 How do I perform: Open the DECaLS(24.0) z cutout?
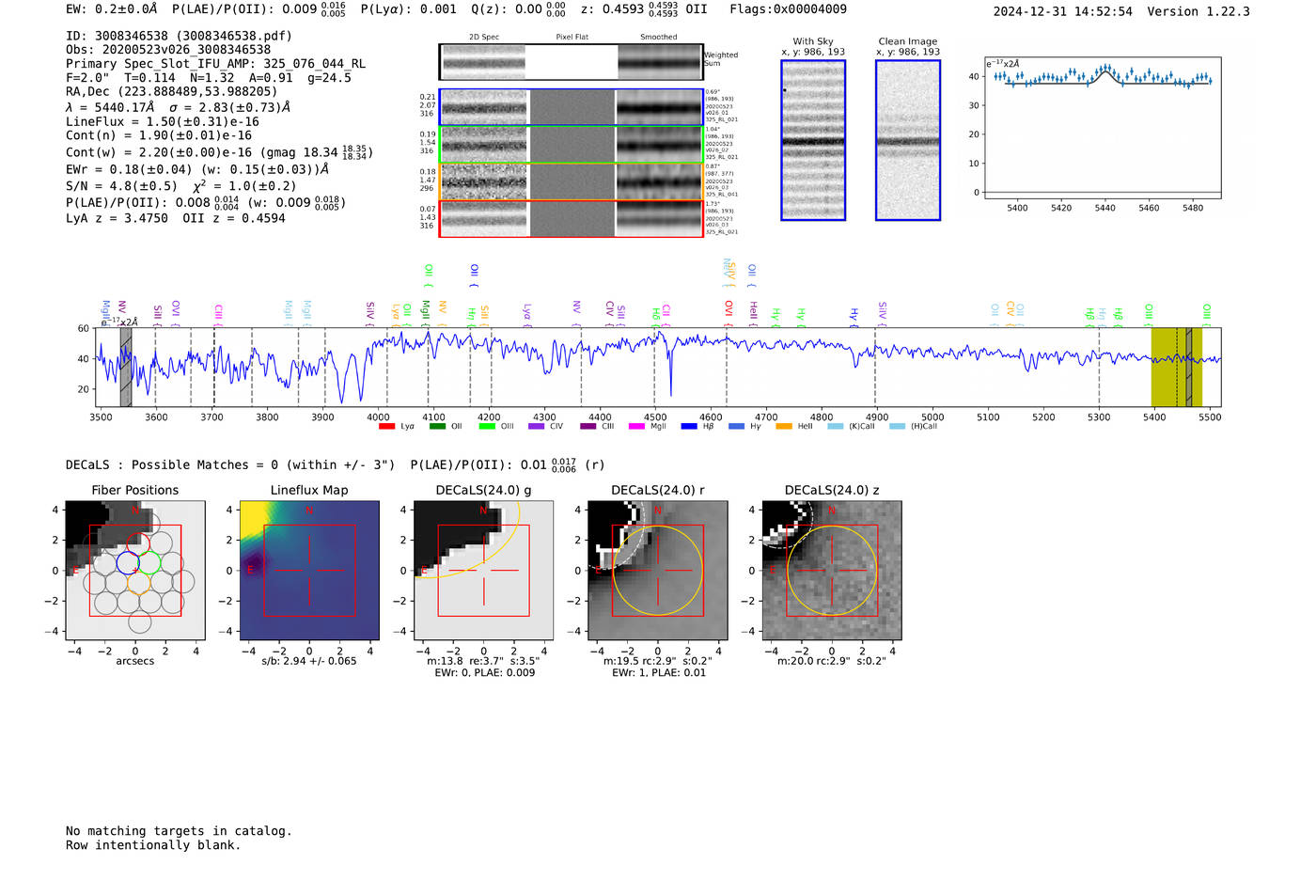832,571
